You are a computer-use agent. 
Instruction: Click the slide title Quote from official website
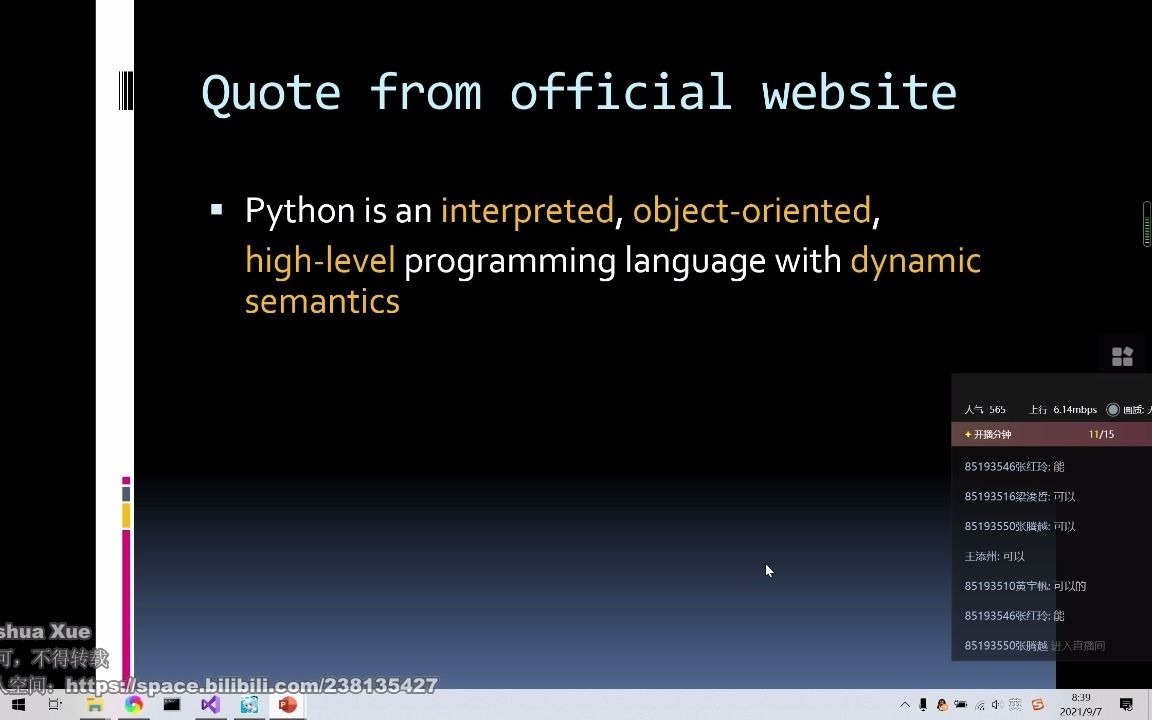click(579, 93)
